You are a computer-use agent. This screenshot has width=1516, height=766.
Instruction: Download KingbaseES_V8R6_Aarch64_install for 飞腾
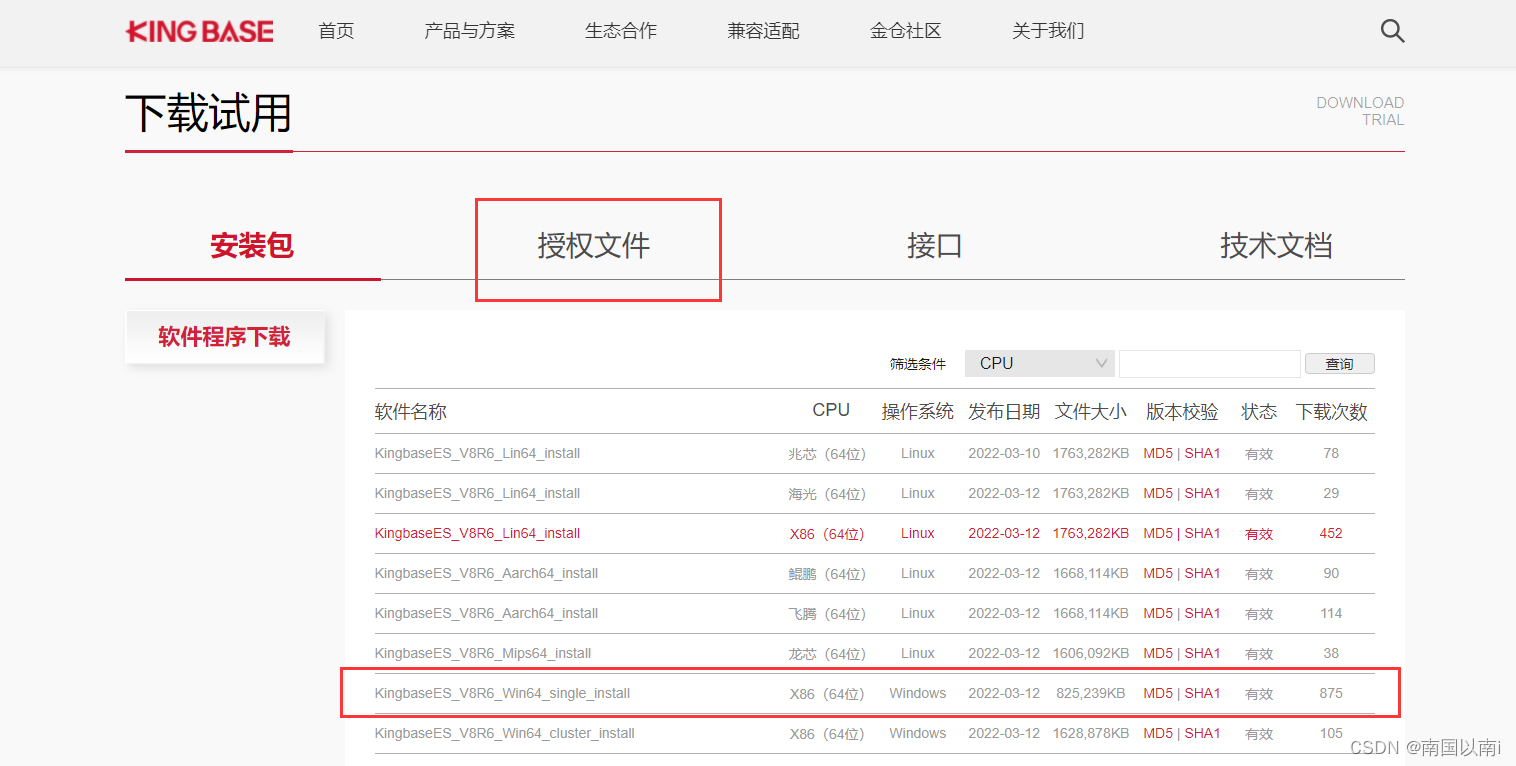pyautogui.click(x=486, y=613)
